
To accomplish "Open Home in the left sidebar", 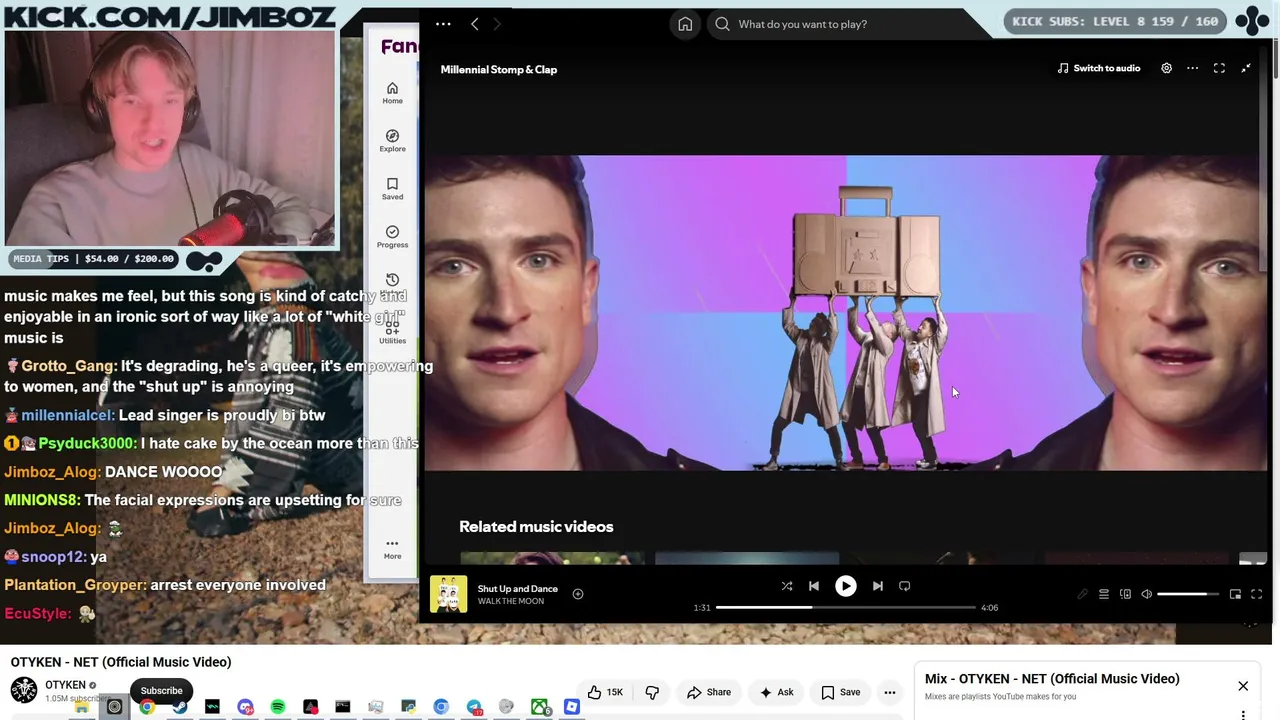I will click(392, 93).
